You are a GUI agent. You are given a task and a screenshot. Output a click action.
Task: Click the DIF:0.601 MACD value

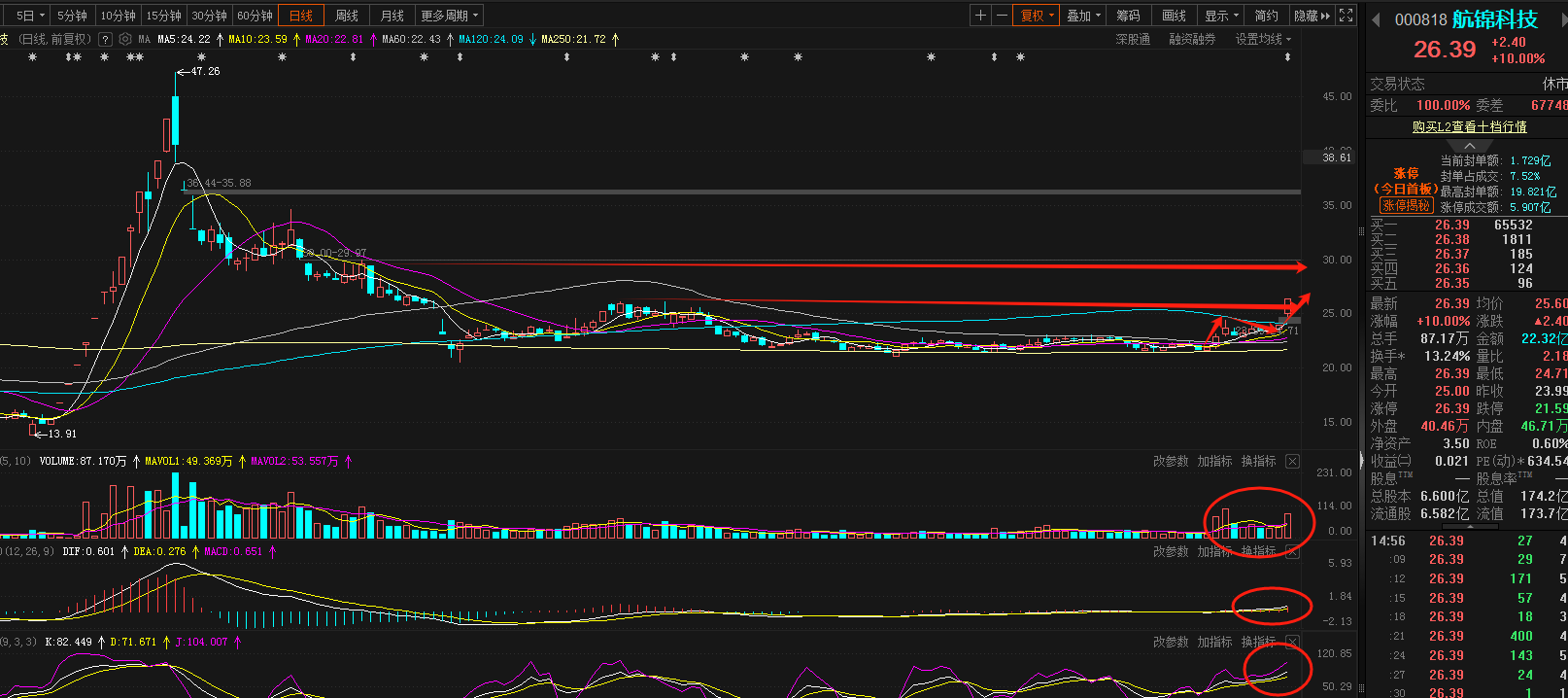coord(87,551)
